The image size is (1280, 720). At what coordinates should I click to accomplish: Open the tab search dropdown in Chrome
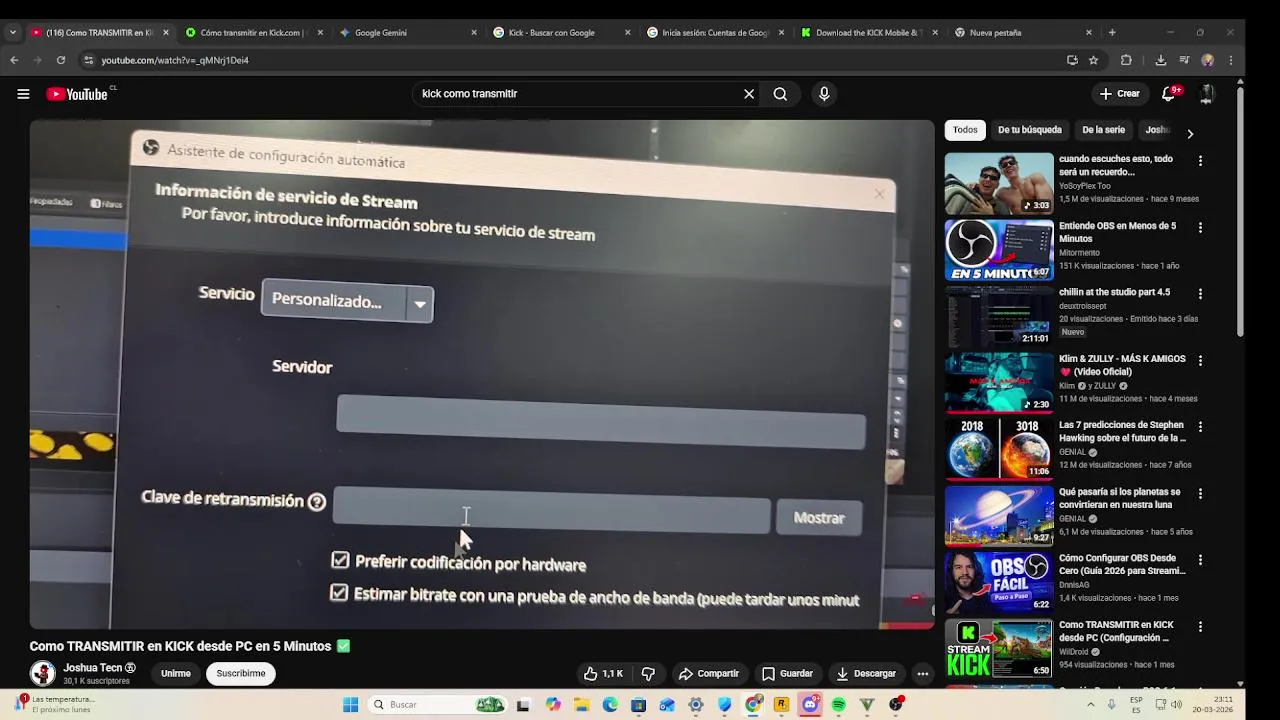[12, 32]
